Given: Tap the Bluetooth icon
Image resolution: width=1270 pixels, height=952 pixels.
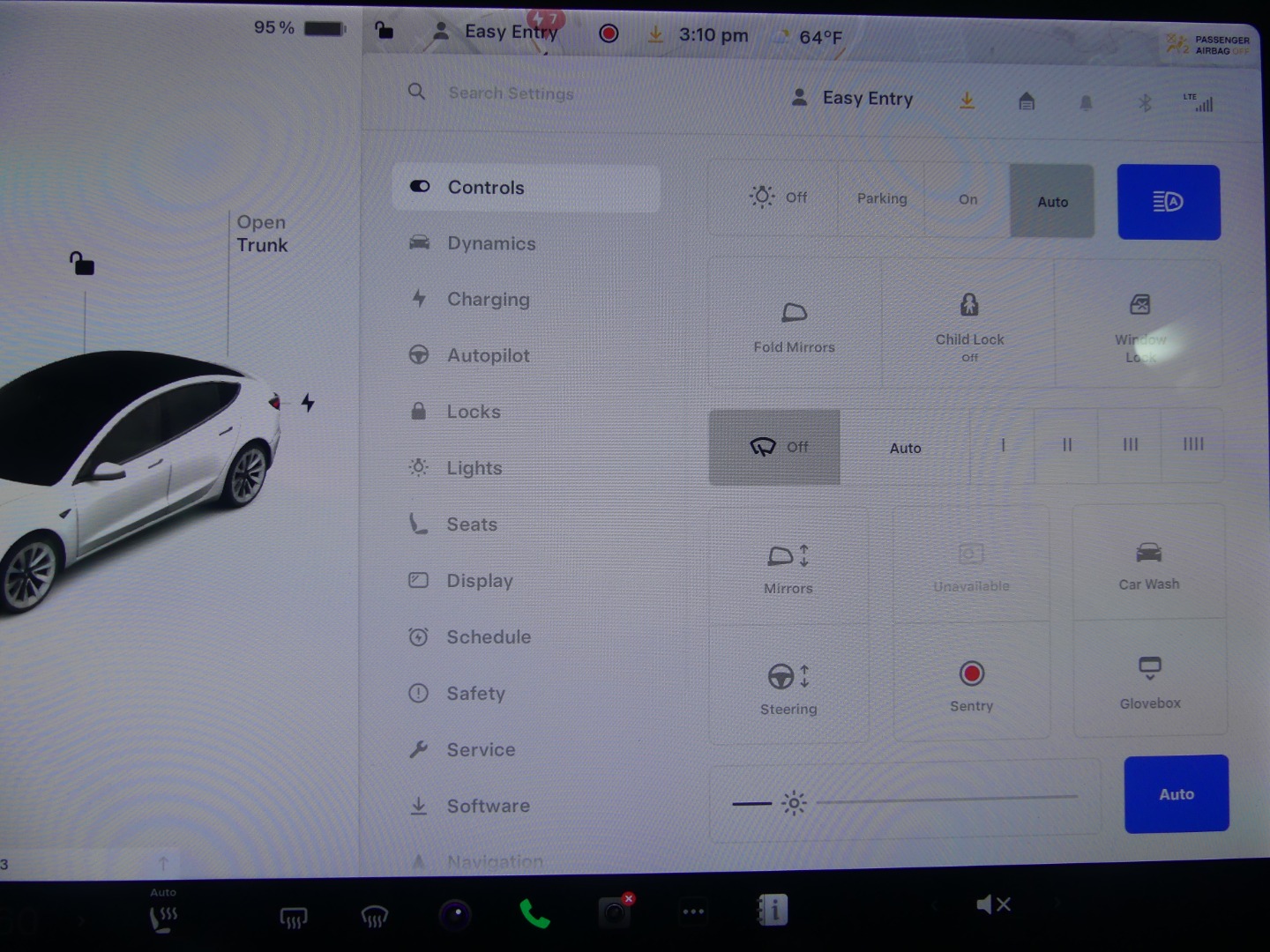Looking at the screenshot, I should point(1144,103).
